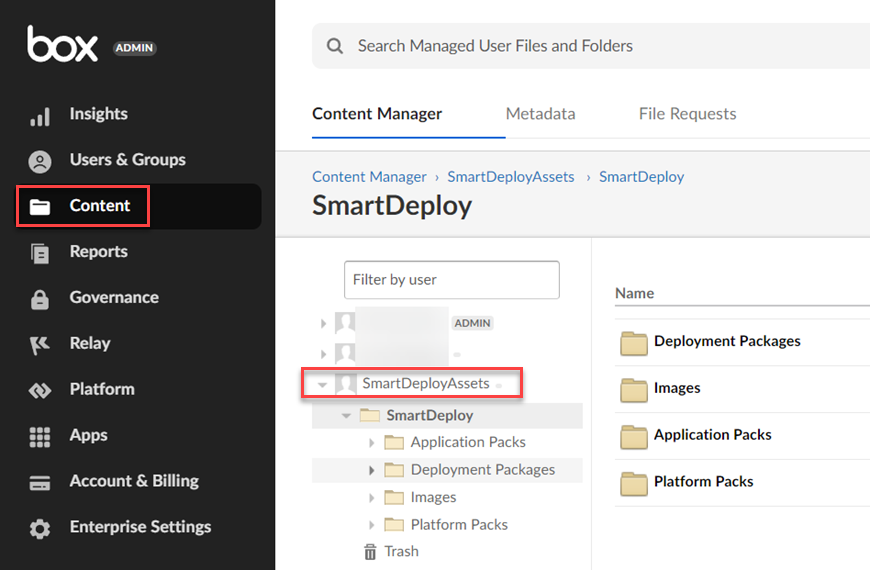This screenshot has width=870, height=570.
Task: Click the Platform Packs folder icon in tree
Action: click(x=394, y=524)
